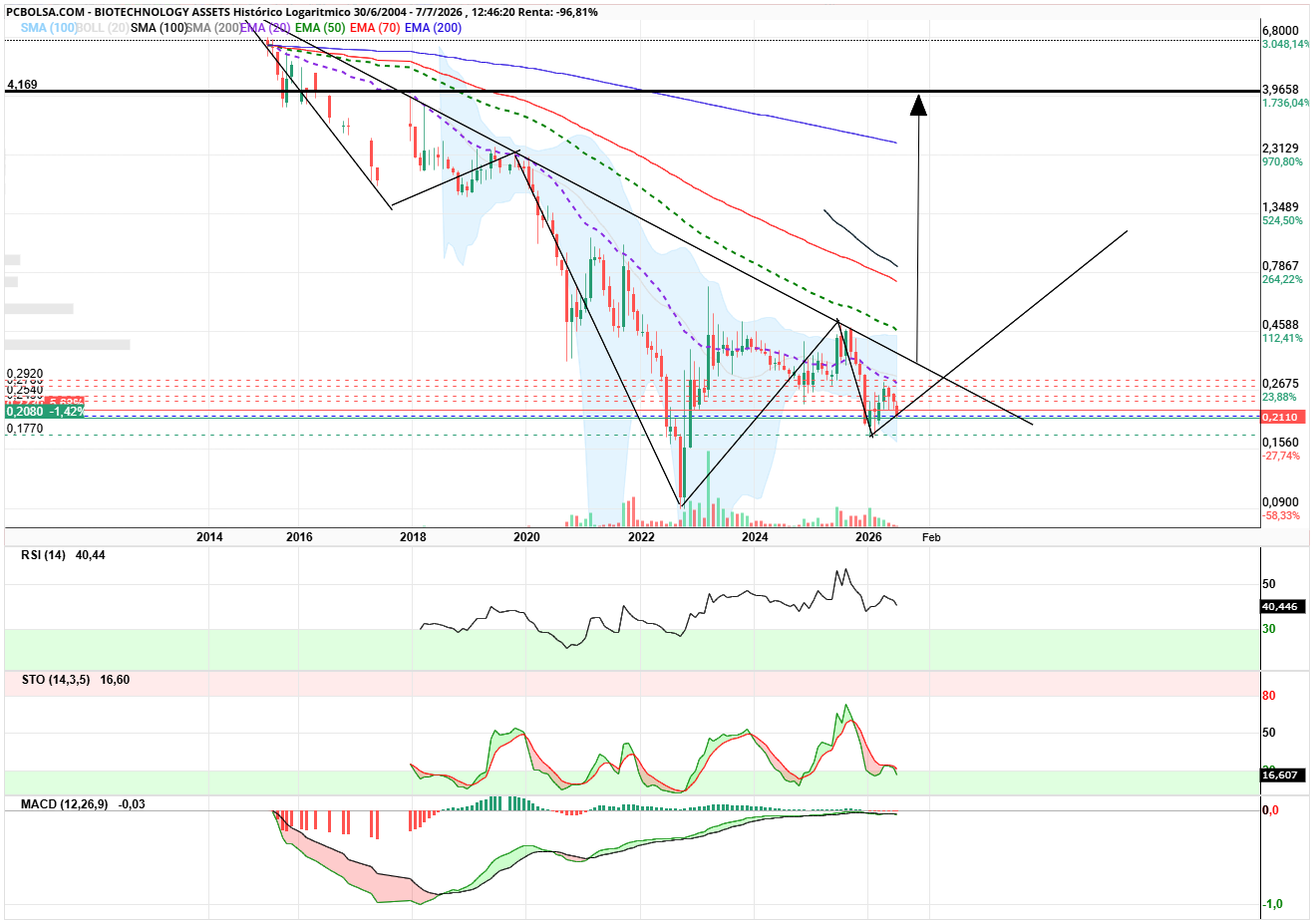Click the RSI (14) indicator label
This screenshot has height=924, width=1314.
43,555
